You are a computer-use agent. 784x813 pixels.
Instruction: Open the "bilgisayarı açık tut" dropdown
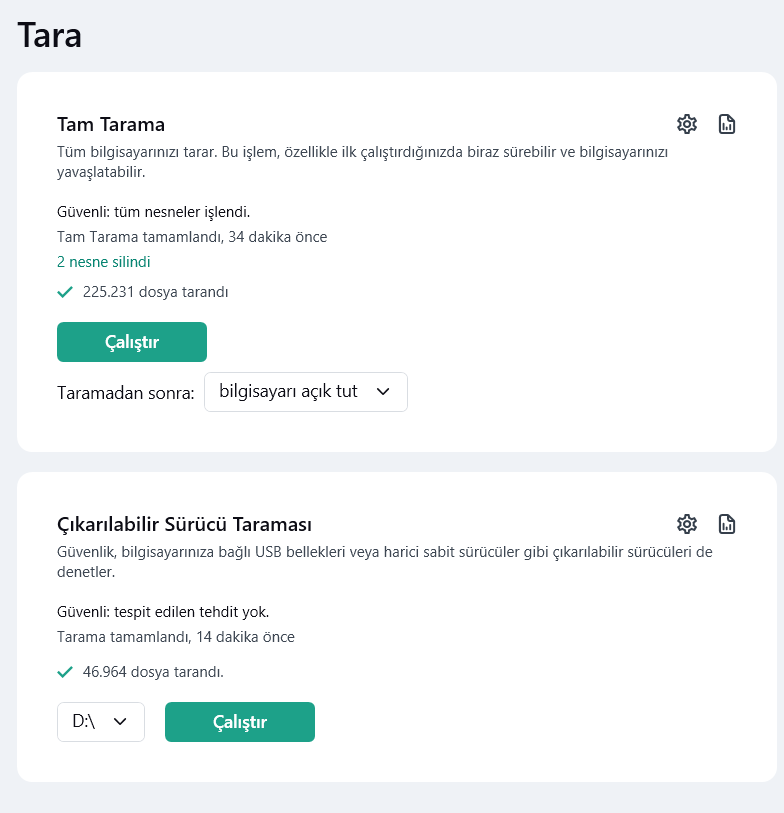click(x=305, y=392)
